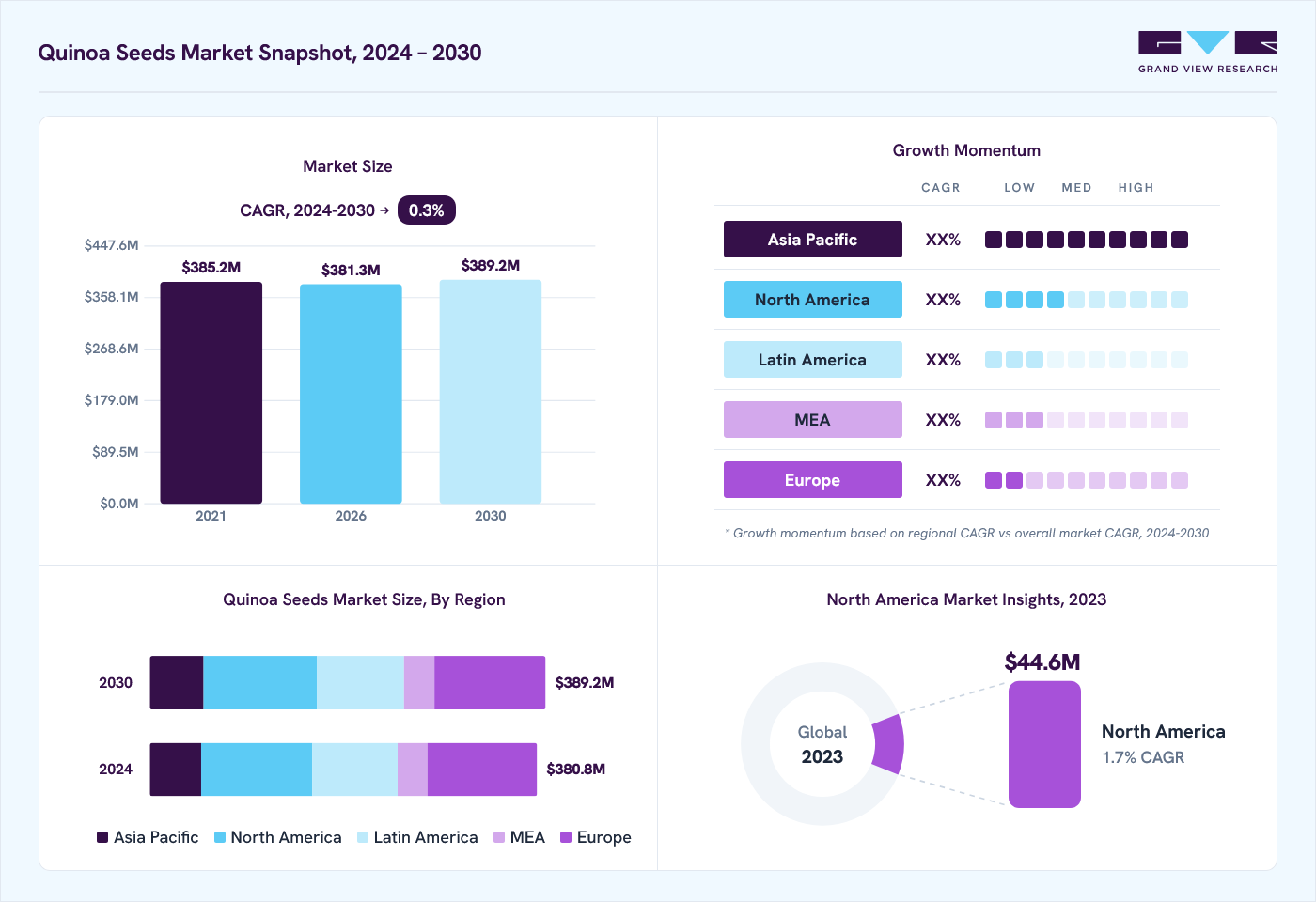The height and width of the screenshot is (902, 1316).
Task: Click the 0.3% CAGR badge
Action: [427, 210]
